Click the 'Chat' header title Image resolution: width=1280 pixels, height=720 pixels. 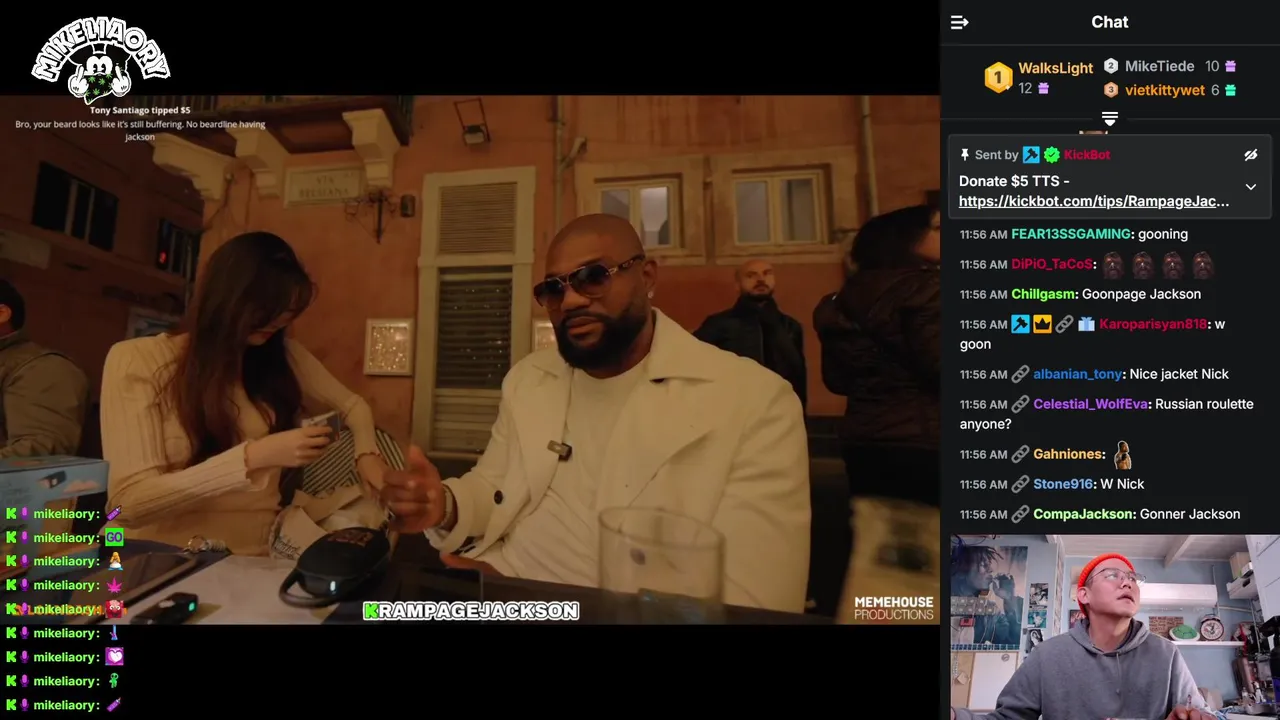tap(1109, 22)
